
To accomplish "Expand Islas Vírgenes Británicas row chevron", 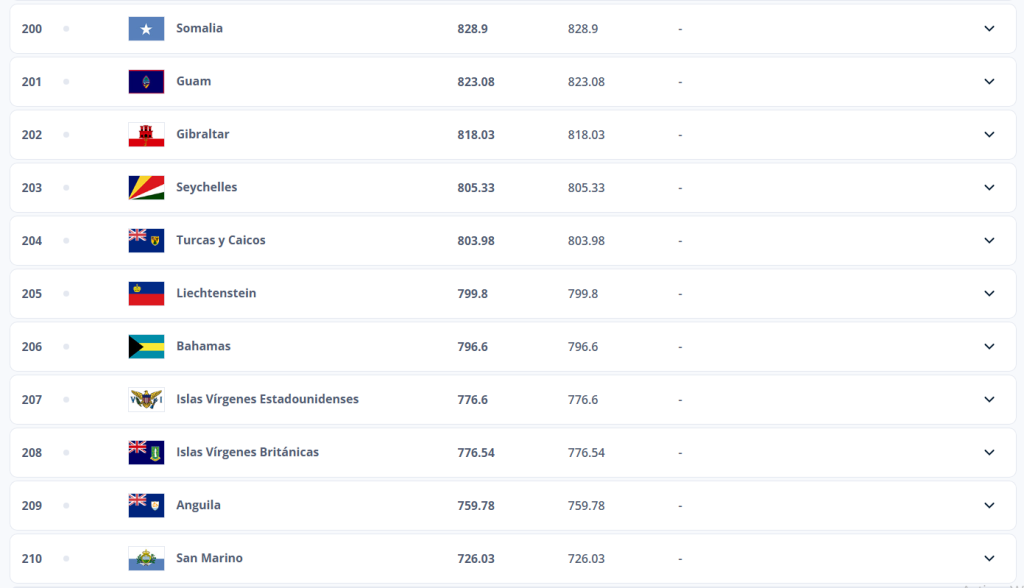I will (989, 453).
